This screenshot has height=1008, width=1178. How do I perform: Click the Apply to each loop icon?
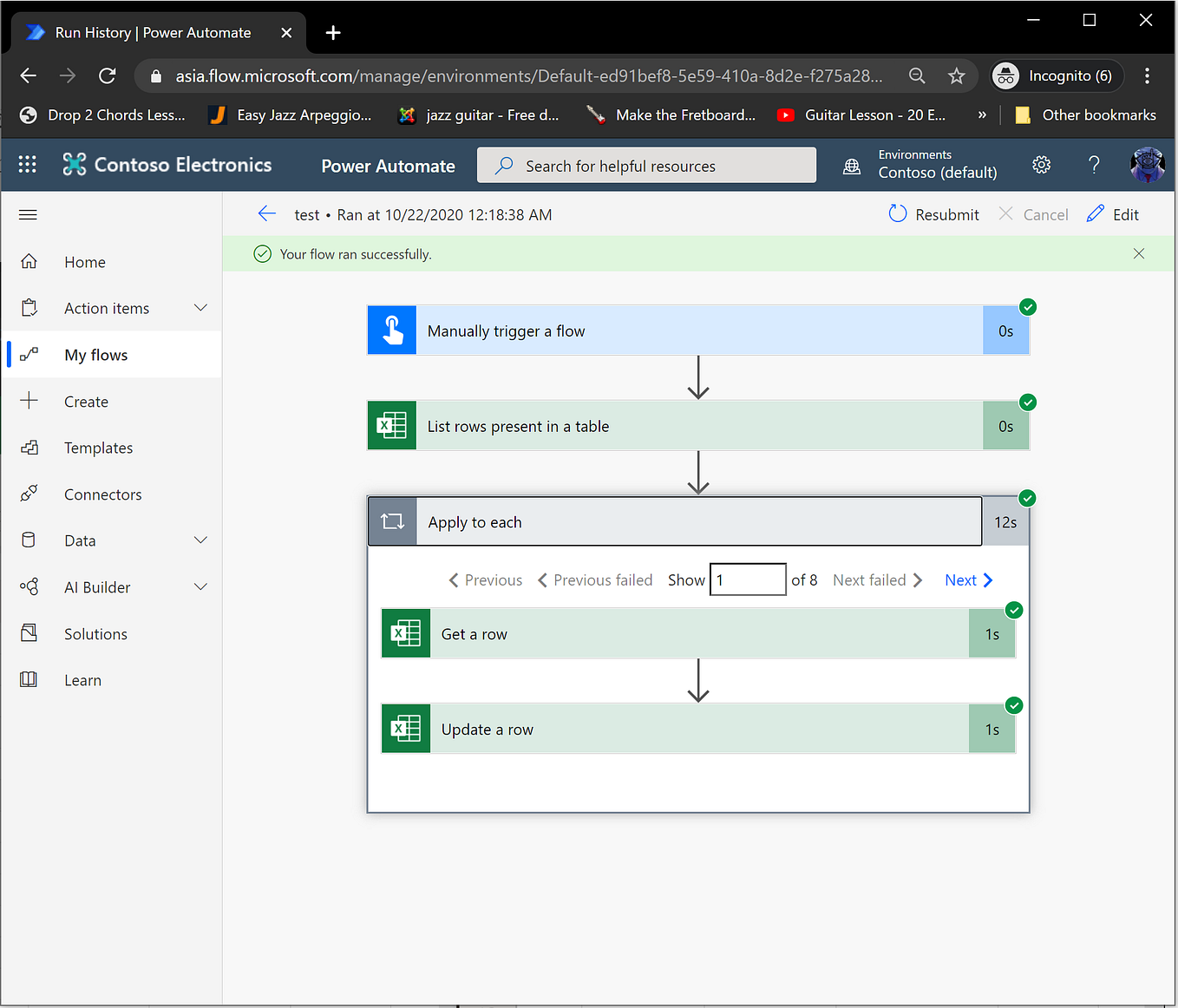(x=393, y=521)
